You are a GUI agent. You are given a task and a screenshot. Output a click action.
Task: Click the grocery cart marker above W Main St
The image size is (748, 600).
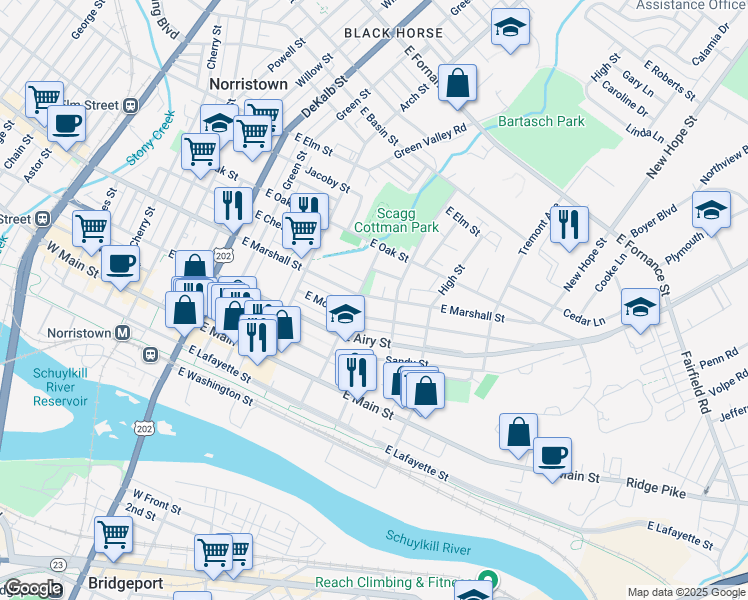click(x=92, y=232)
